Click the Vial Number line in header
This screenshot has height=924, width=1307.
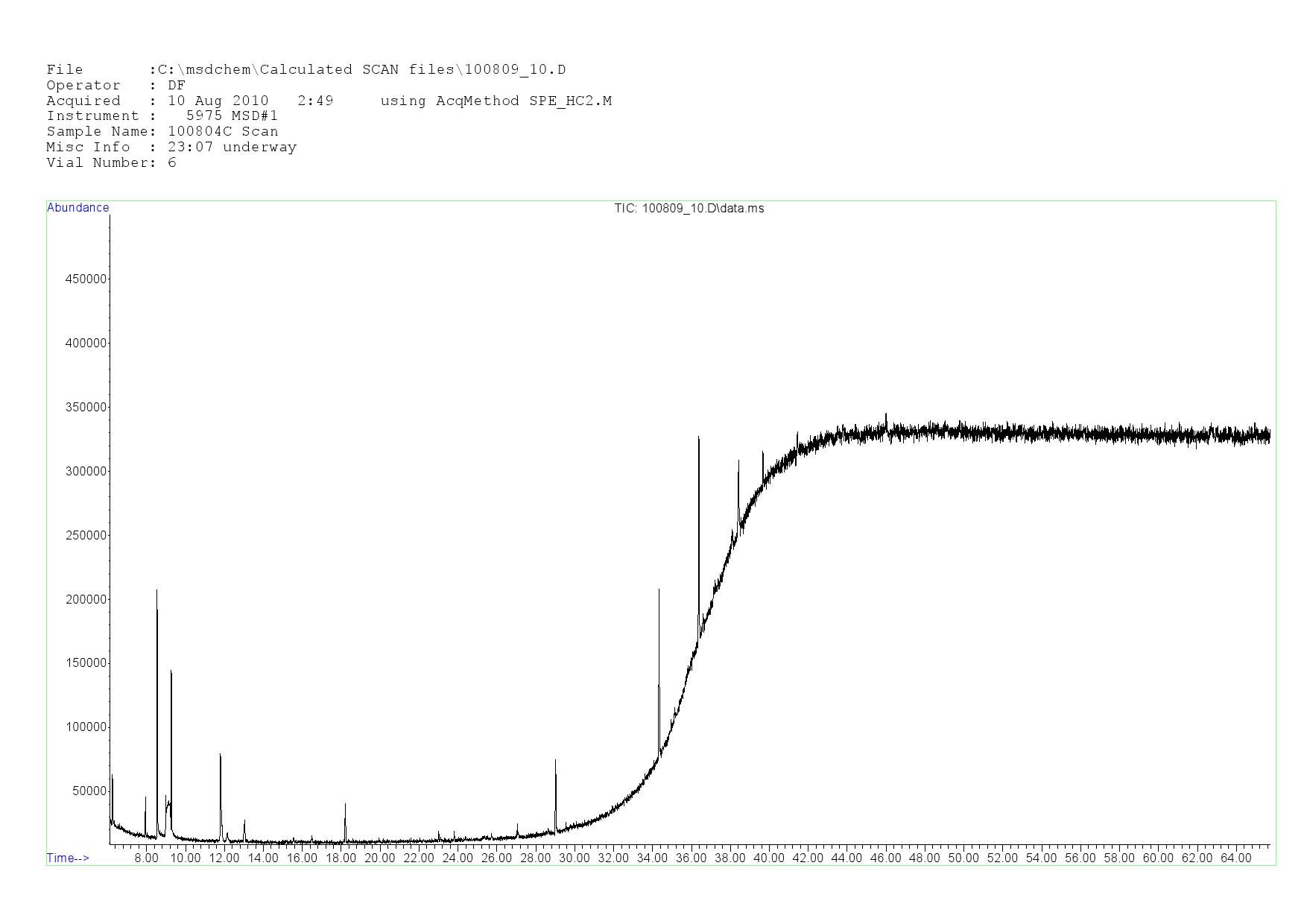pyautogui.click(x=112, y=163)
